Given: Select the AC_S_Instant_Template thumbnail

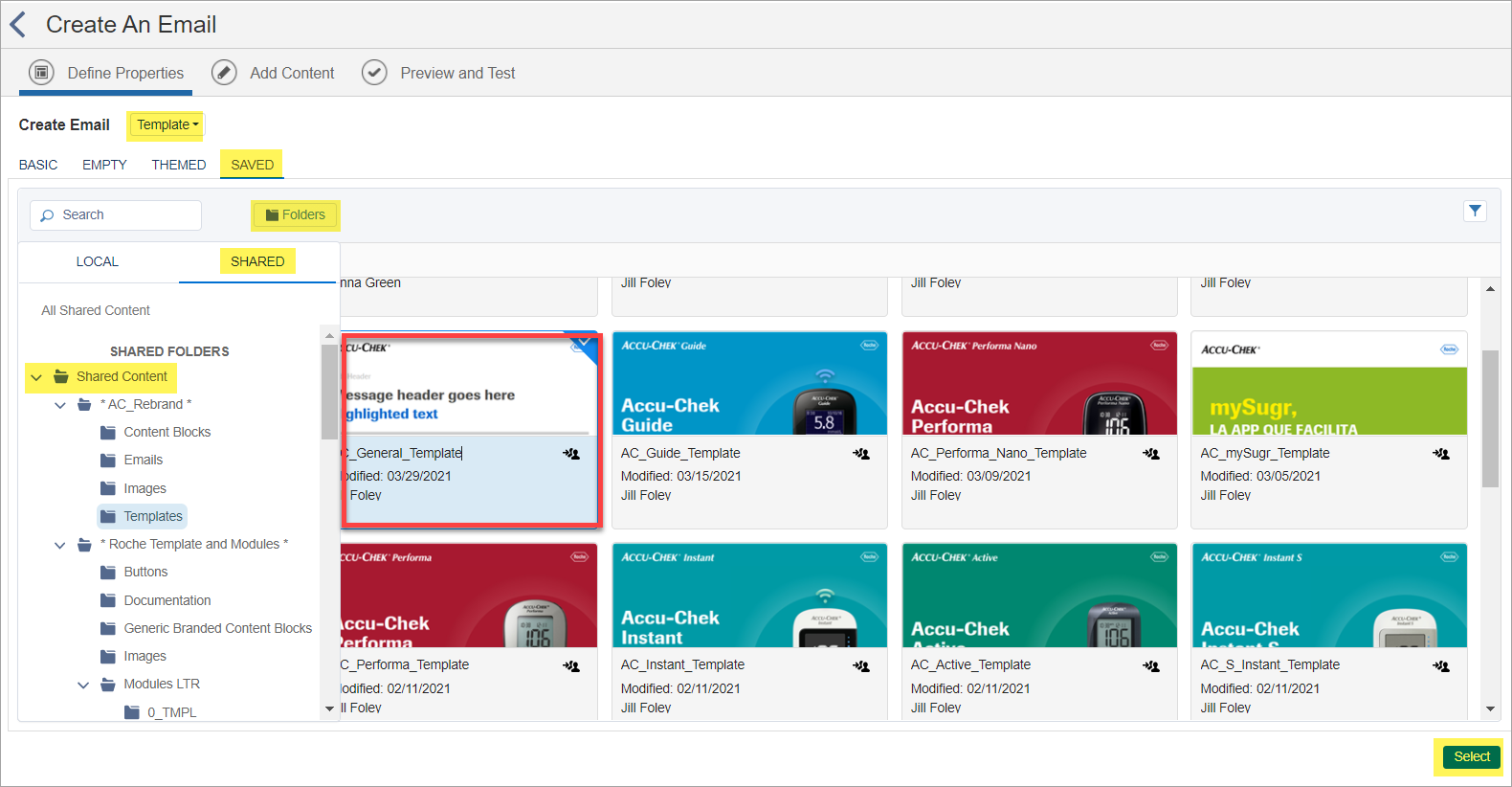Looking at the screenshot, I should (1329, 596).
